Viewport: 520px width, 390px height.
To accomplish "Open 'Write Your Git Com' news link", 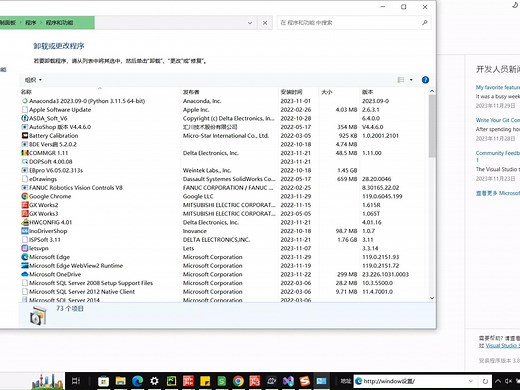I will click(x=498, y=120).
